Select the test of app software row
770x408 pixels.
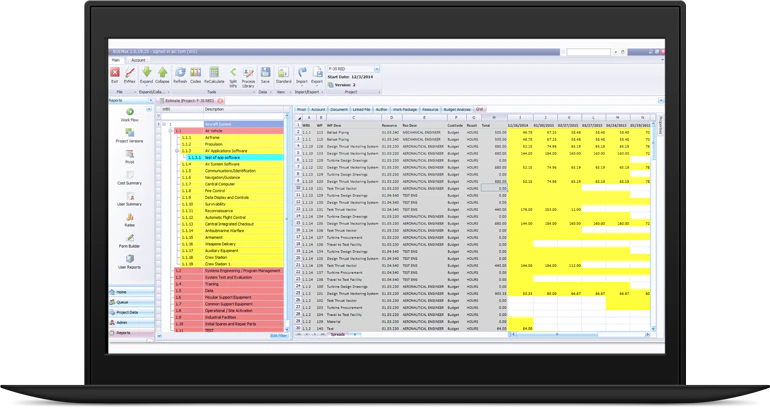pos(235,158)
